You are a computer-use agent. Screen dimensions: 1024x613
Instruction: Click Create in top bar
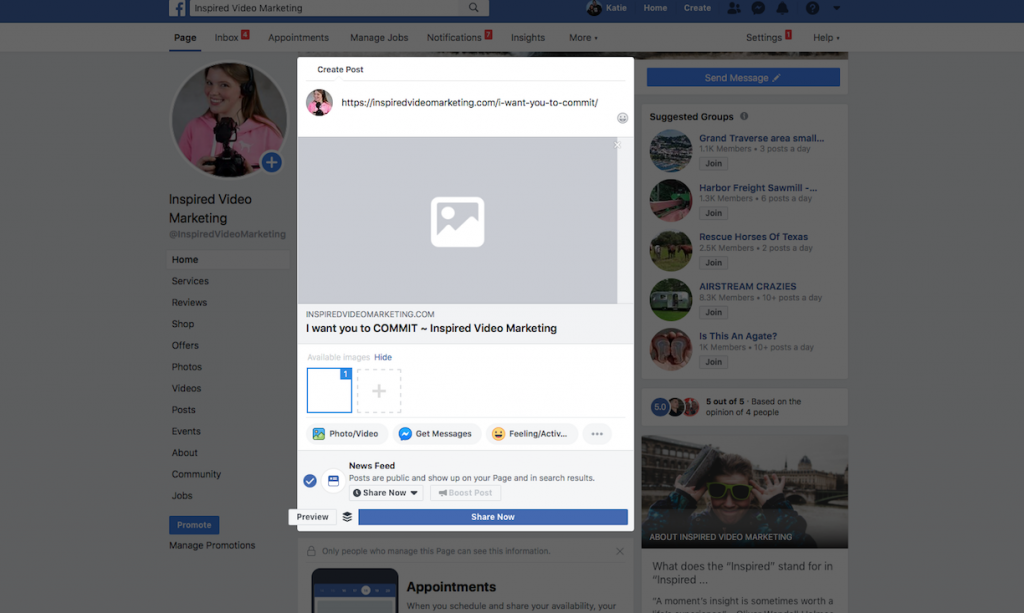pos(697,8)
